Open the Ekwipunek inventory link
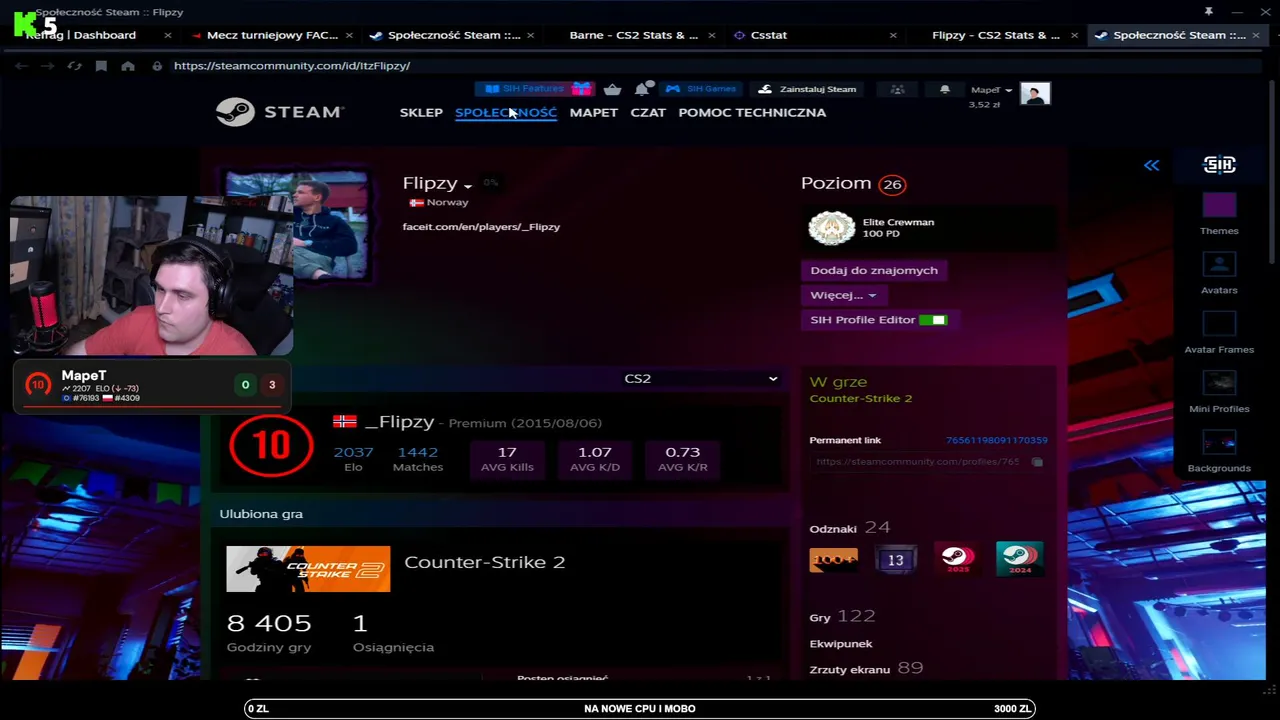The image size is (1280, 720). 841,644
